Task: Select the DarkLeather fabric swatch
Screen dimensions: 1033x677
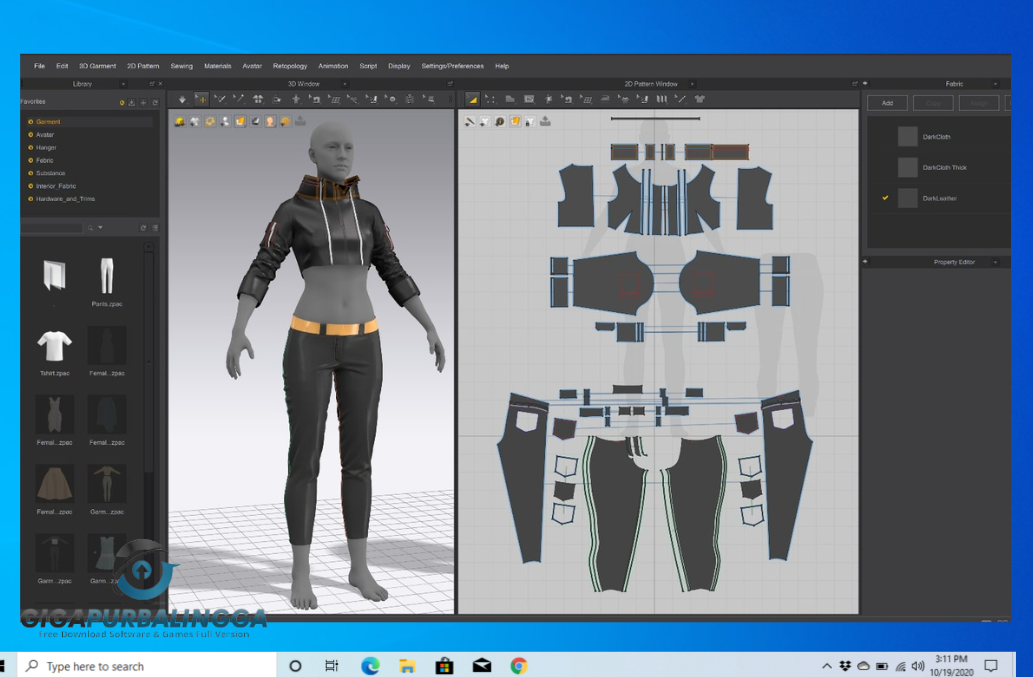Action: point(907,198)
